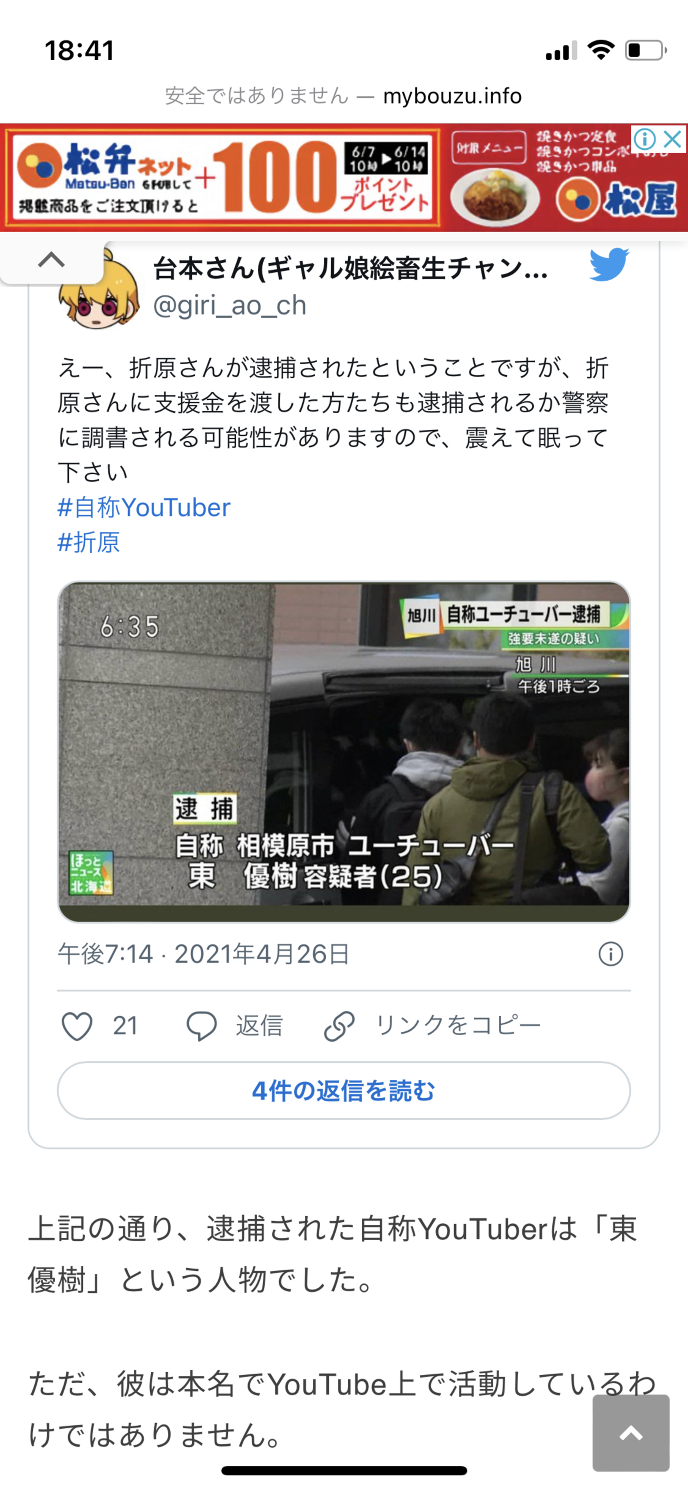Jump to top with gray arrow button
688x1490 pixels.
[x=631, y=1434]
